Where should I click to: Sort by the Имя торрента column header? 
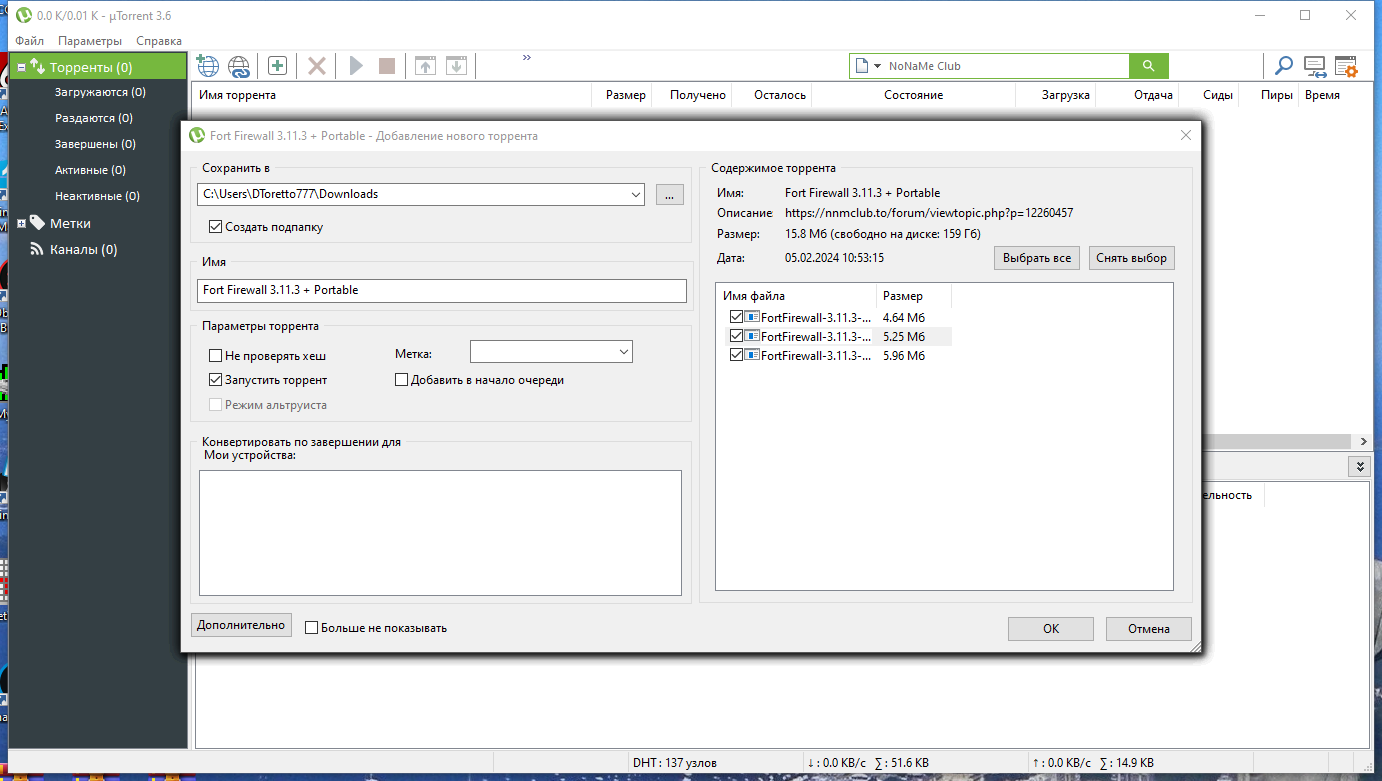(393, 95)
